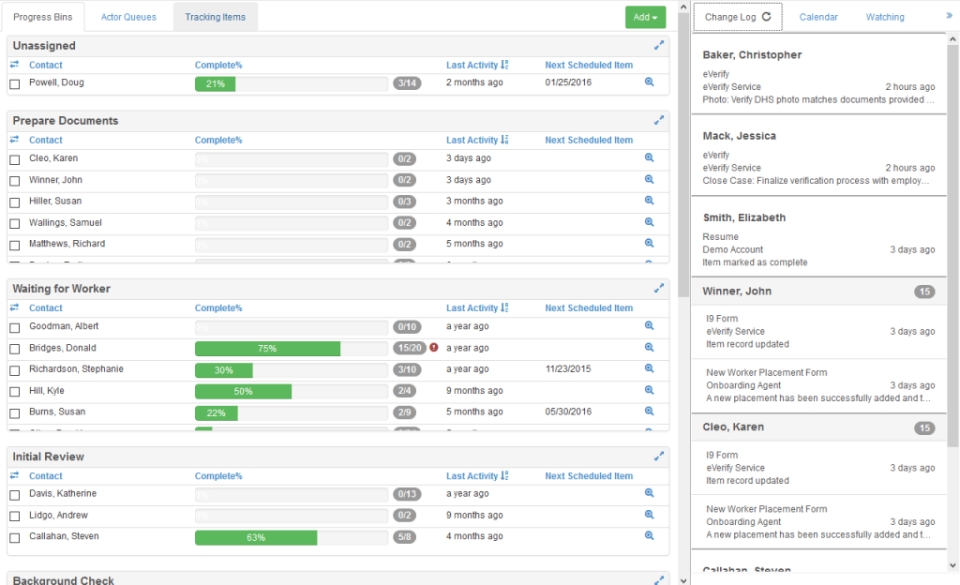Check the box next to Winner, John
The image size is (960, 585).
click(15, 181)
